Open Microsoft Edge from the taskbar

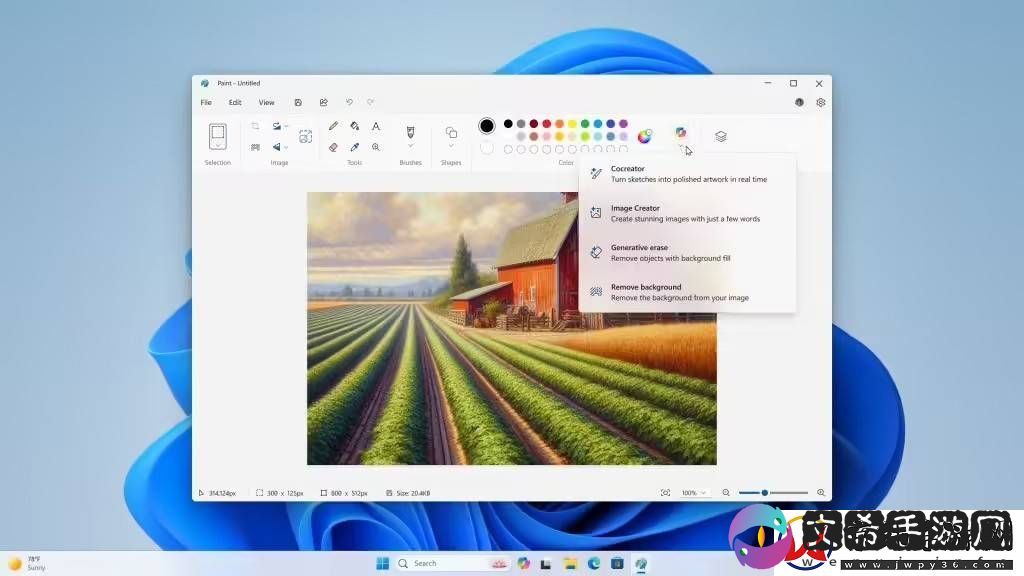tap(594, 563)
